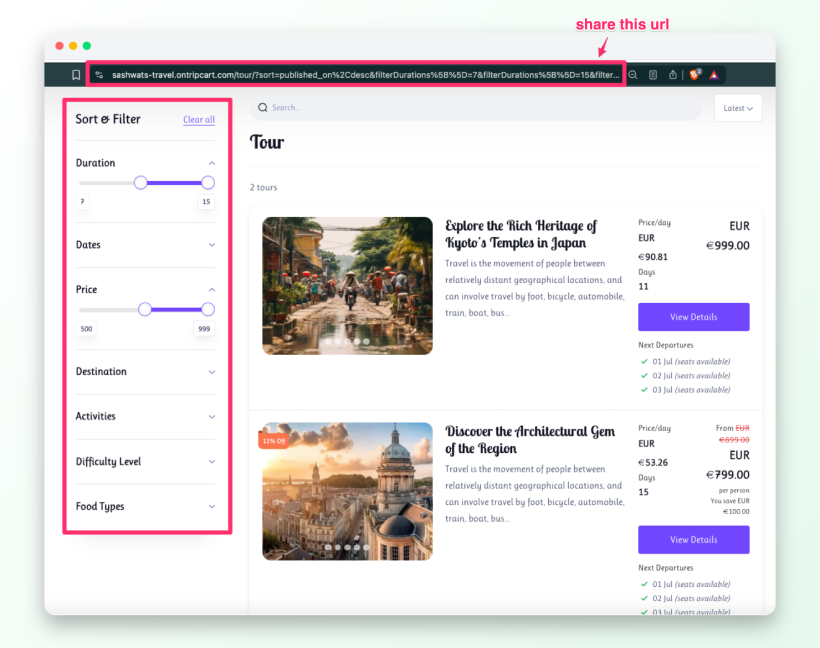Expand the Difficulty Level filter section
The width and height of the screenshot is (820, 648).
pyautogui.click(x=211, y=462)
